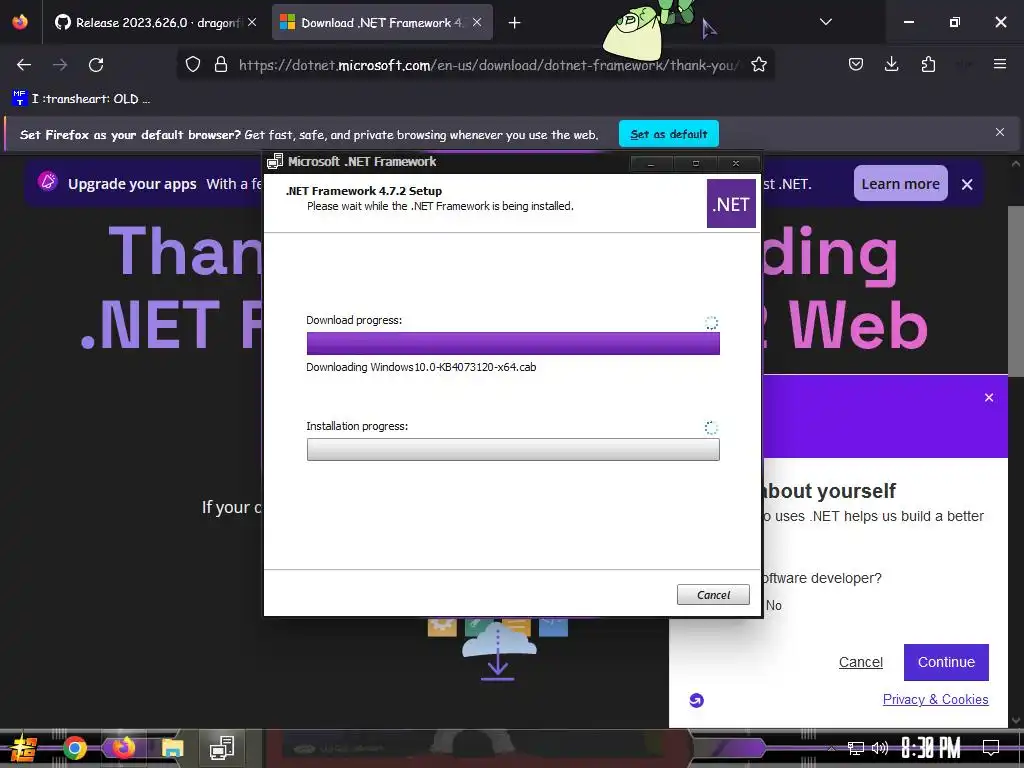Screen dimensions: 1024x768
Task: Click the 8:30 PM clock in taskbar
Action: (931, 748)
